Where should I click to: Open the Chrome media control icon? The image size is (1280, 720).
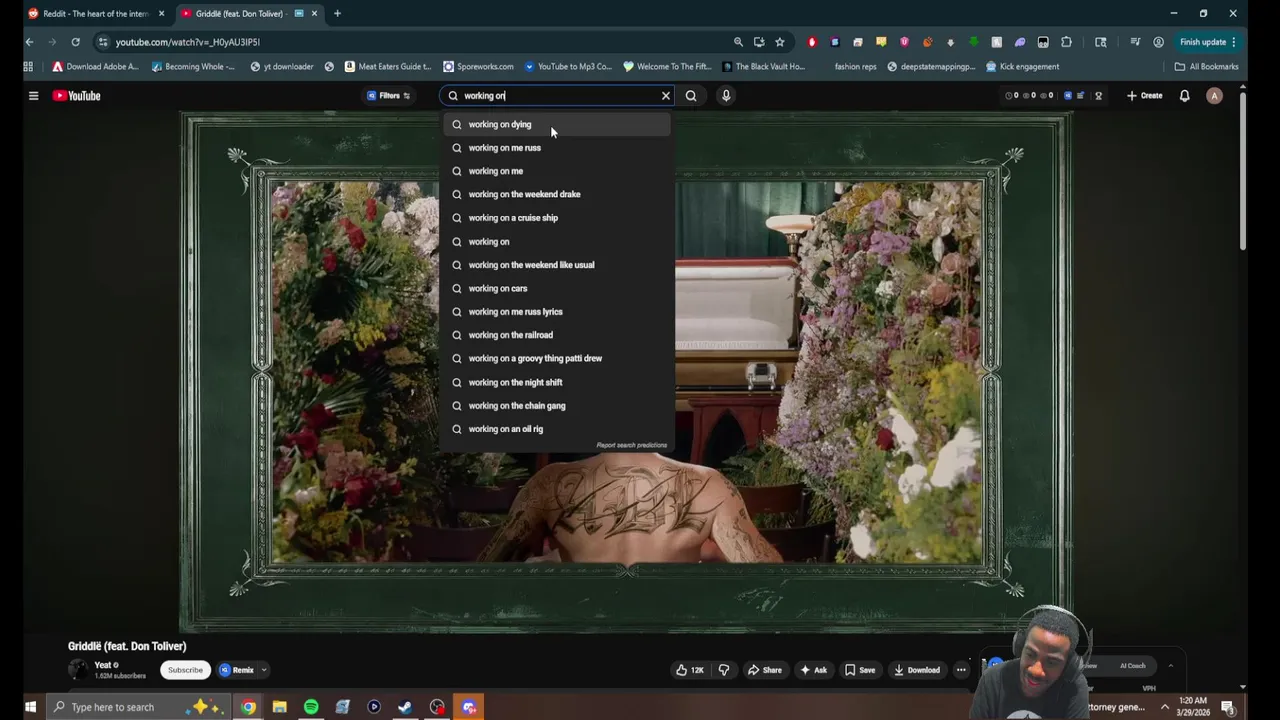point(1135,42)
